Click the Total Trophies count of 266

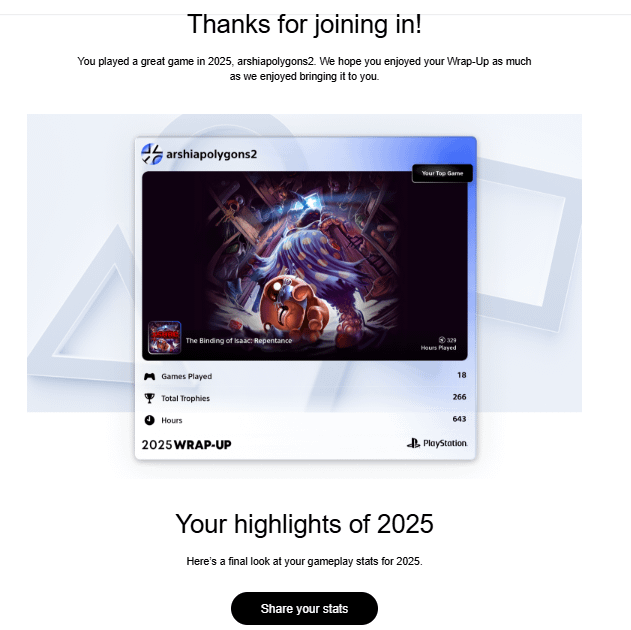point(459,397)
